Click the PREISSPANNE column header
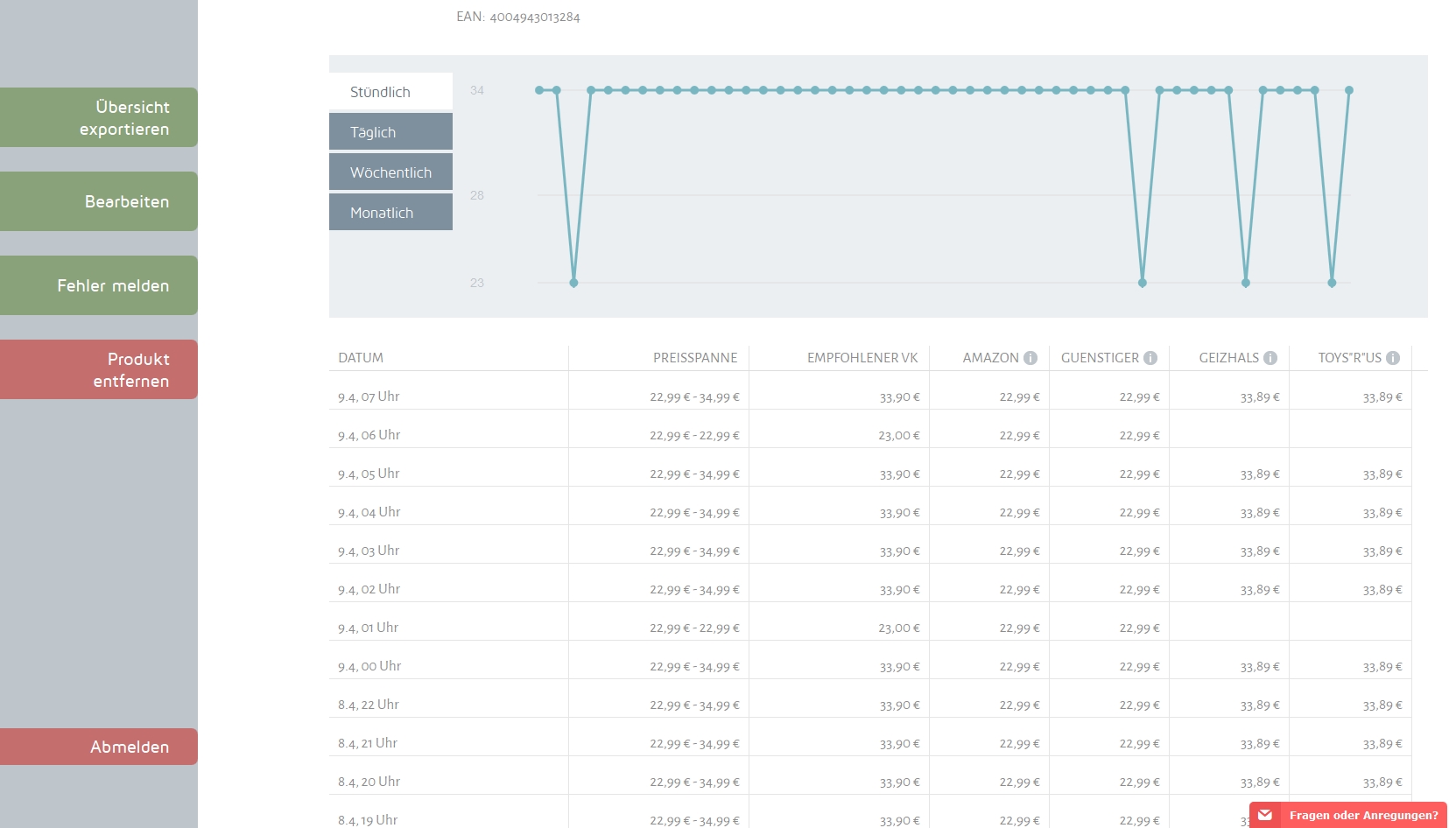This screenshot has height=828, width=1456. [x=694, y=358]
